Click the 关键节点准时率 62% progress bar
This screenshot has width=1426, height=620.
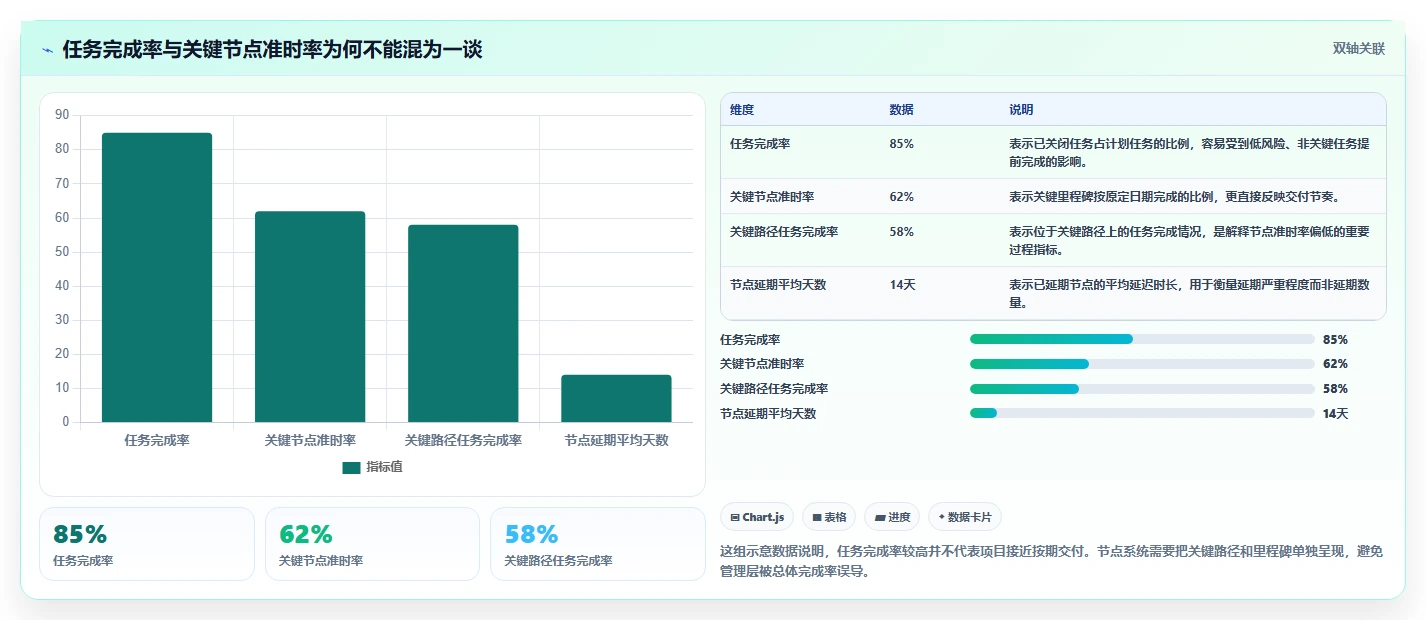tap(1142, 364)
